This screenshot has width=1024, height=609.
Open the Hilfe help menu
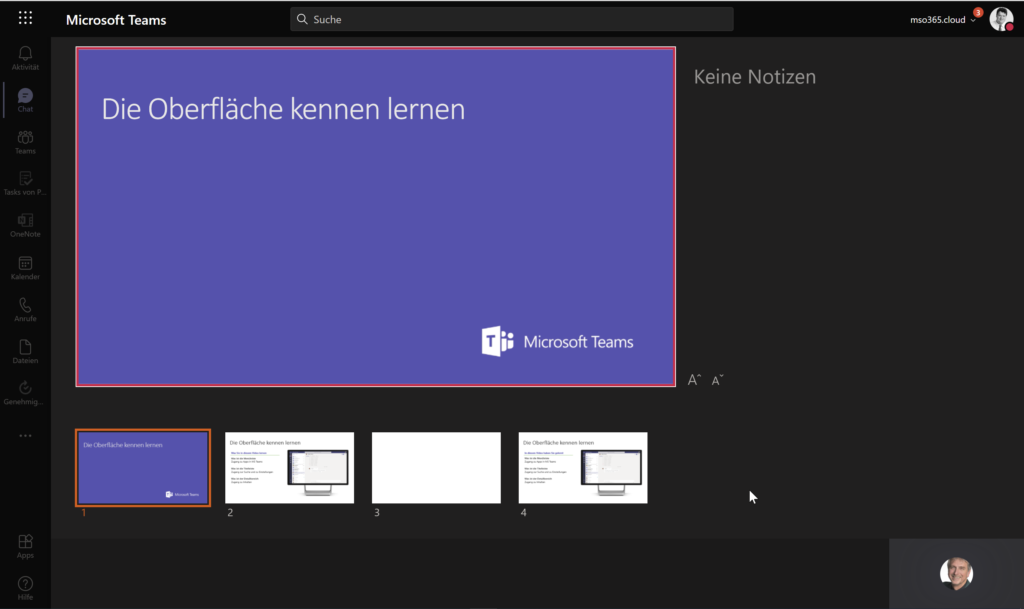click(x=25, y=588)
